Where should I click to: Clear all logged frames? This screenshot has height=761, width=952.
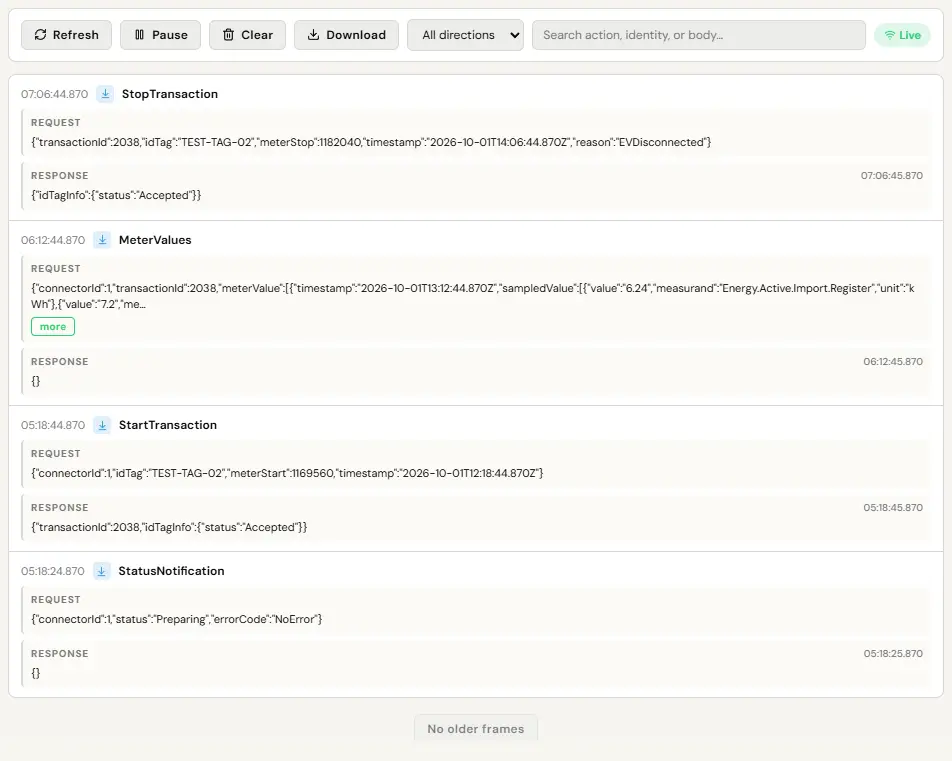[x=247, y=35]
